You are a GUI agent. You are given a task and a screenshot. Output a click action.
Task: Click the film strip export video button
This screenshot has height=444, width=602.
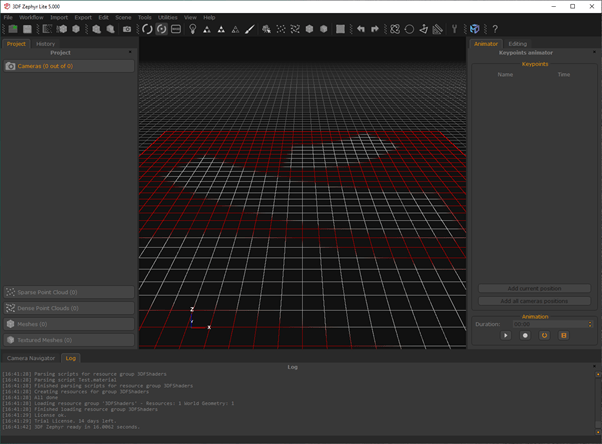click(x=564, y=336)
